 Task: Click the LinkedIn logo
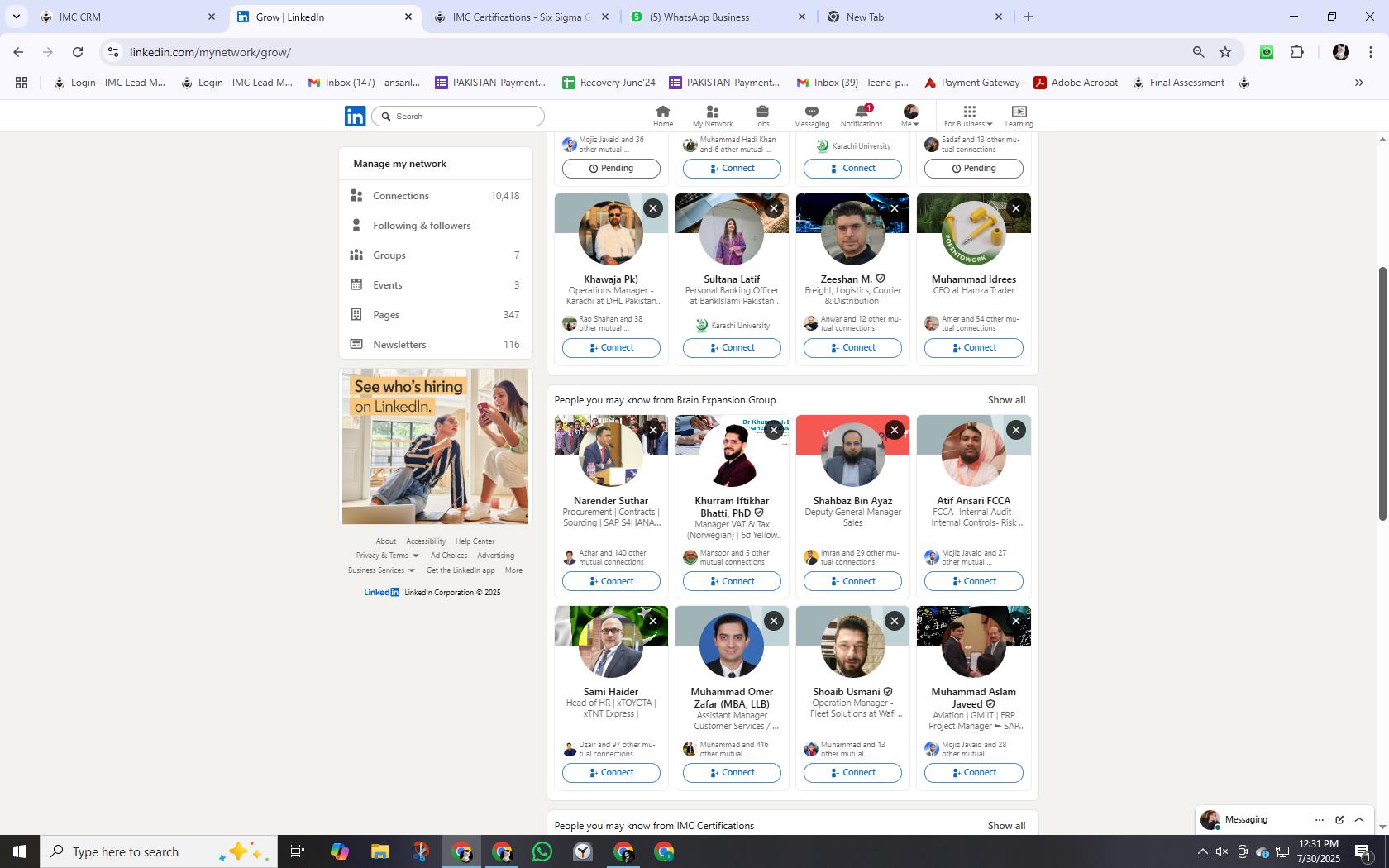click(355, 117)
